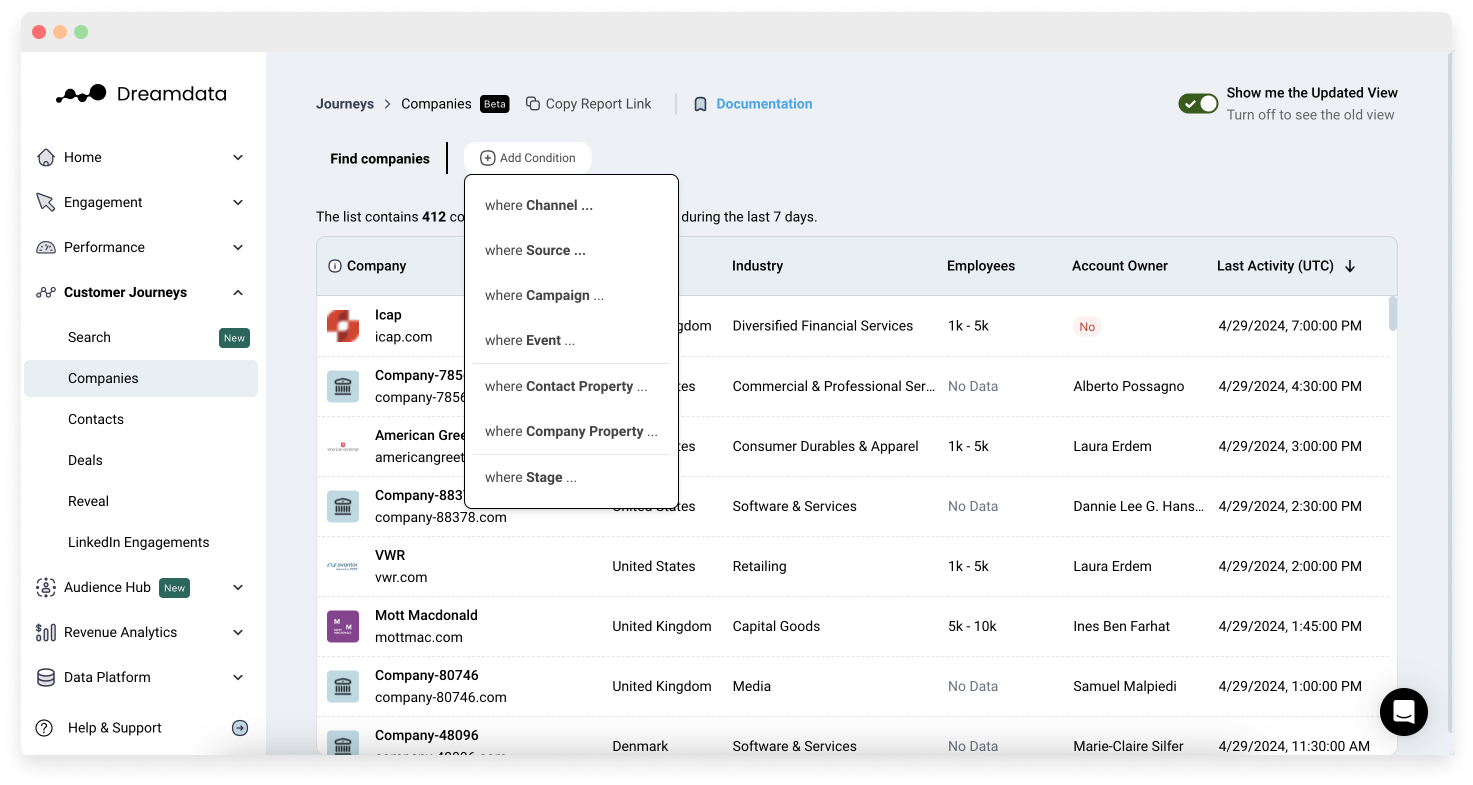Sort by the Employees column header
This screenshot has height=785, width=1473.
[981, 266]
